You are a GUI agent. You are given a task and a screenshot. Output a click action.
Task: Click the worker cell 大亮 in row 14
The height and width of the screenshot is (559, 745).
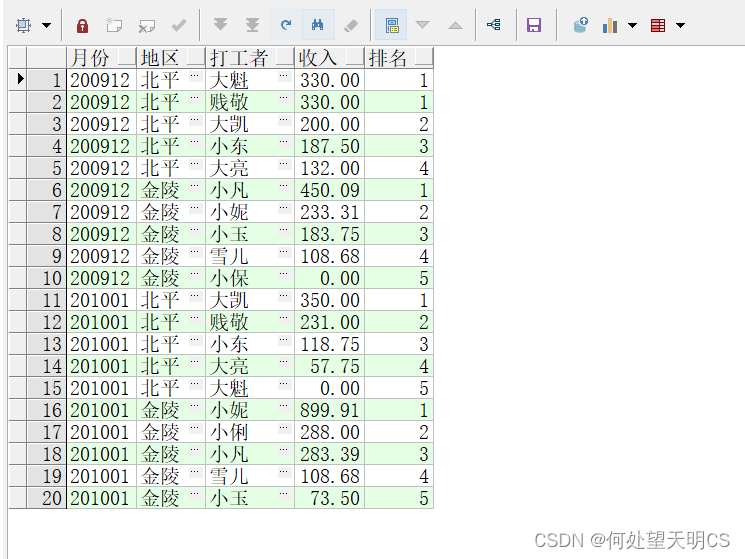(250, 366)
